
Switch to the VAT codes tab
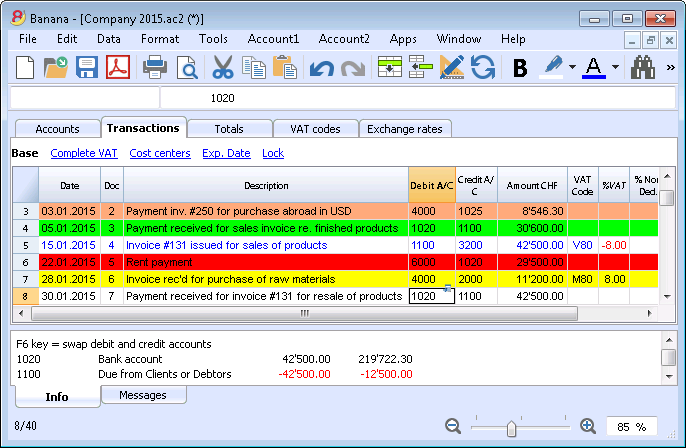tap(315, 129)
